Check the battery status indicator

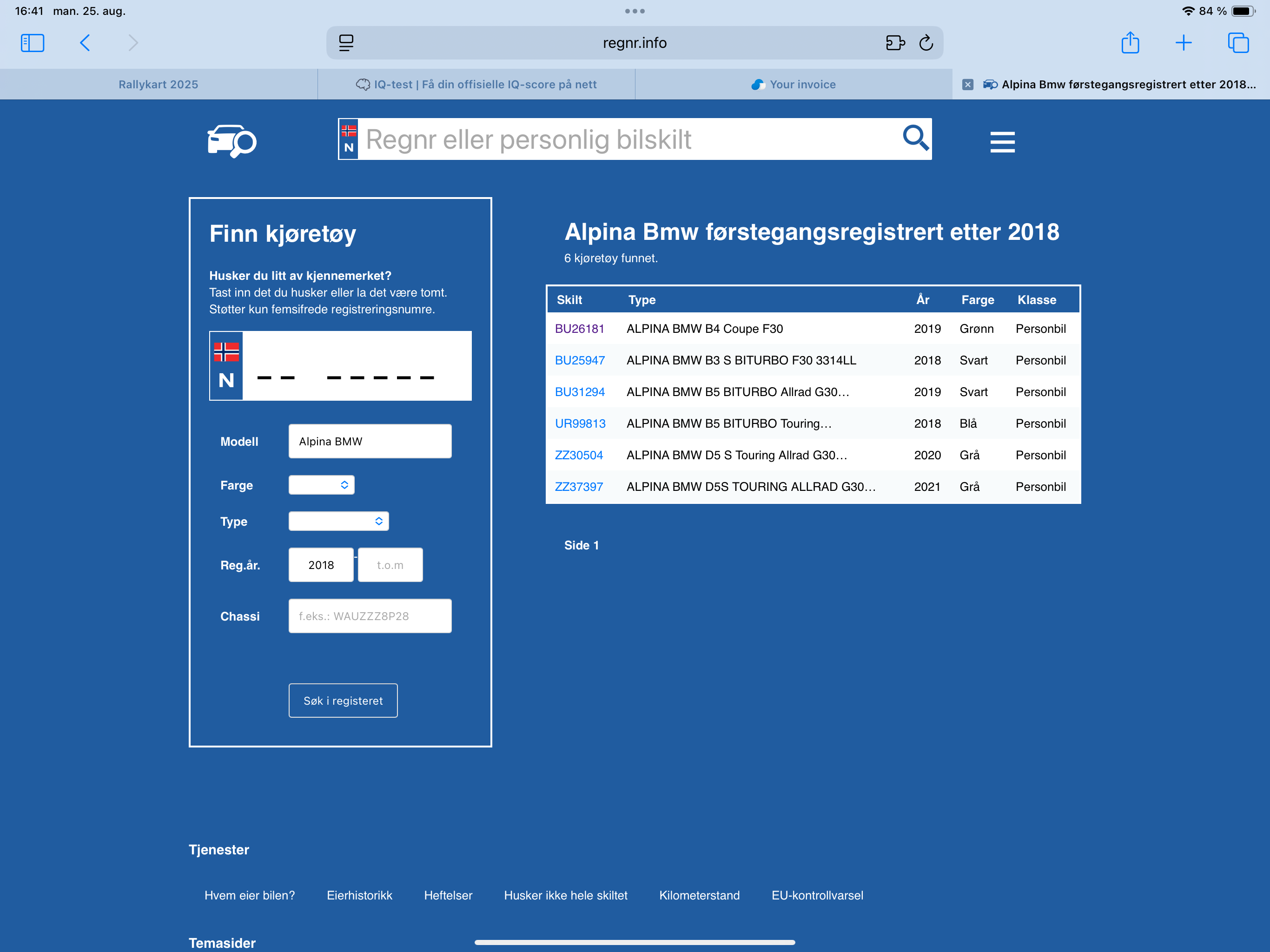(x=1243, y=11)
